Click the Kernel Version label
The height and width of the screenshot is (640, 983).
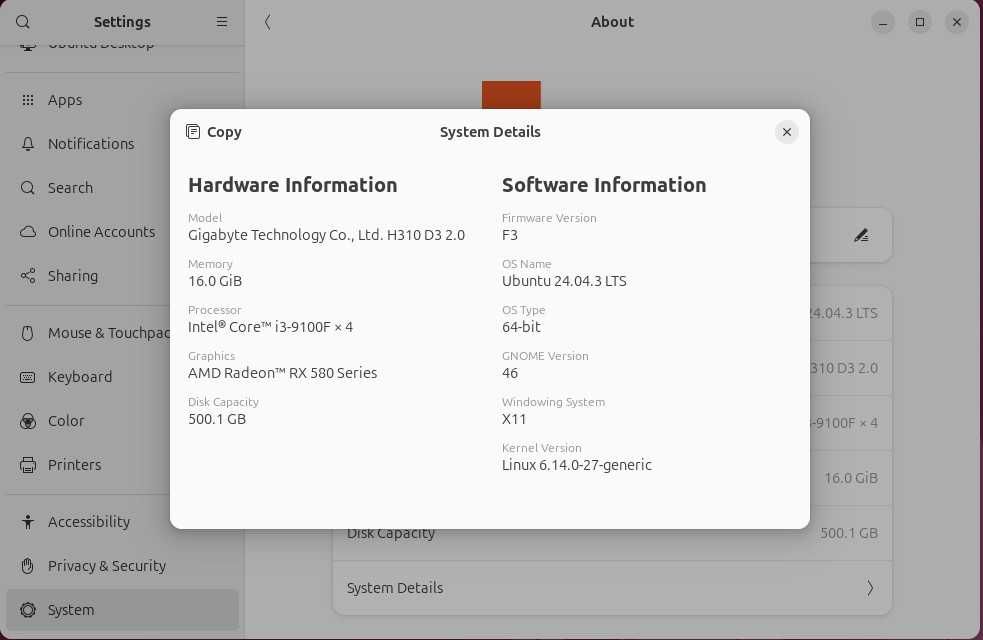point(542,448)
